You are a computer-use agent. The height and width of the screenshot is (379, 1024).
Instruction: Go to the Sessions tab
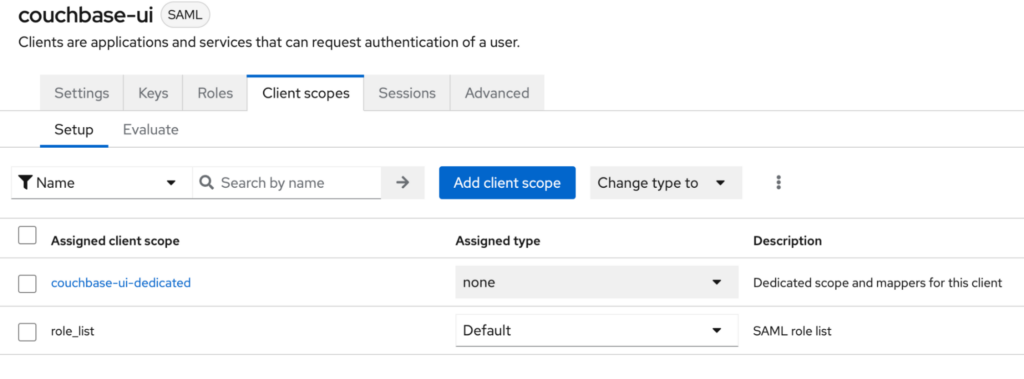(407, 93)
